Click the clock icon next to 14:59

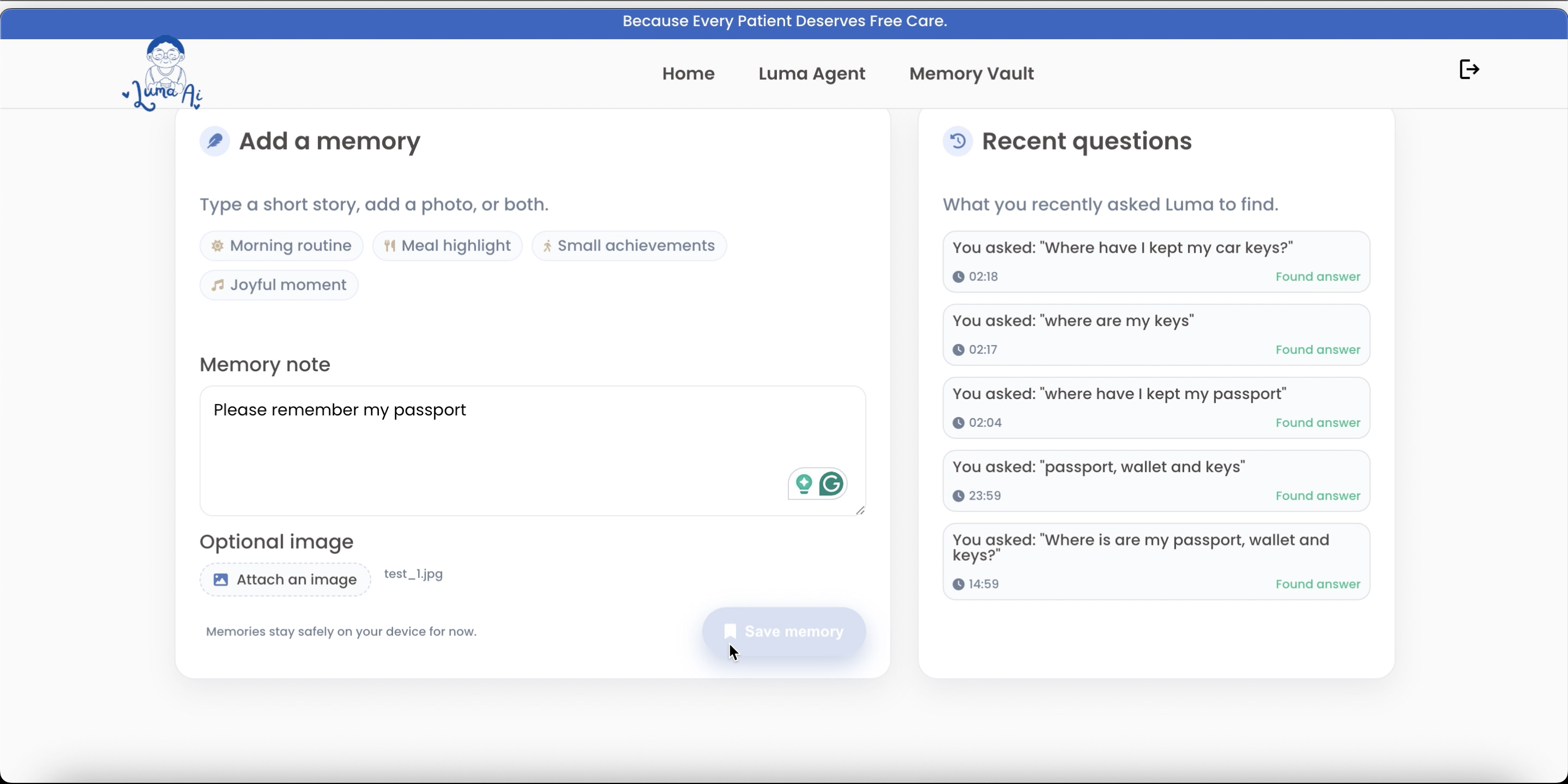958,584
